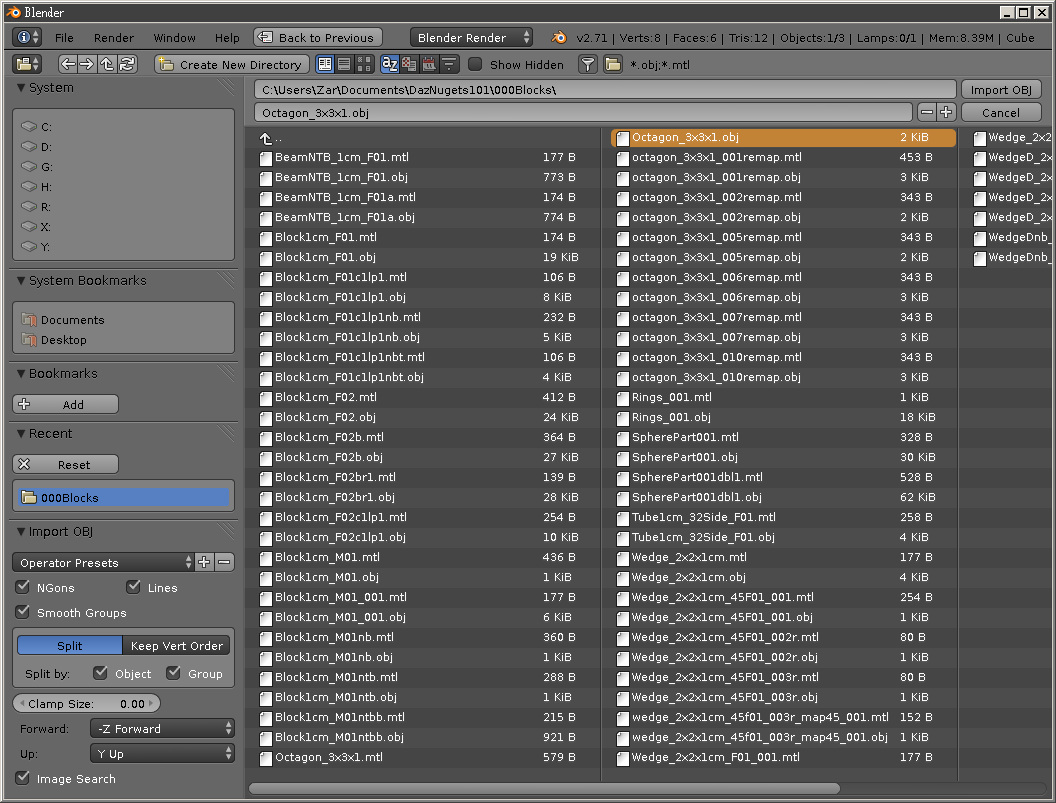Screen dimensions: 1056x803
Task: Select Split mode toggle
Action: [69, 645]
